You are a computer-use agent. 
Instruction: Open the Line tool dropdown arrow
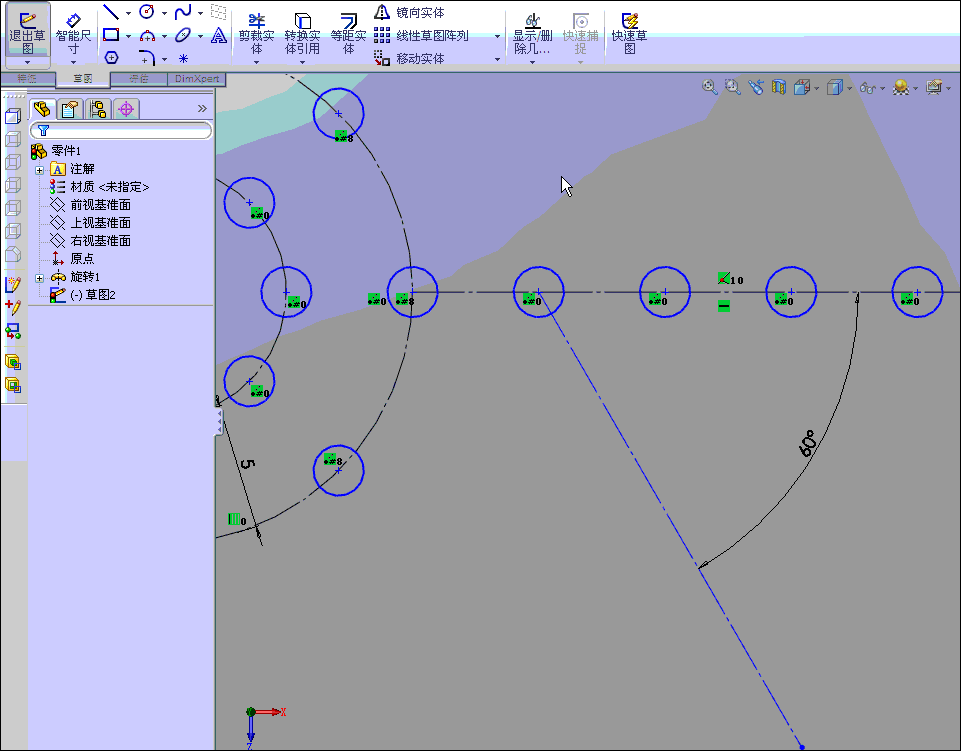[128, 13]
